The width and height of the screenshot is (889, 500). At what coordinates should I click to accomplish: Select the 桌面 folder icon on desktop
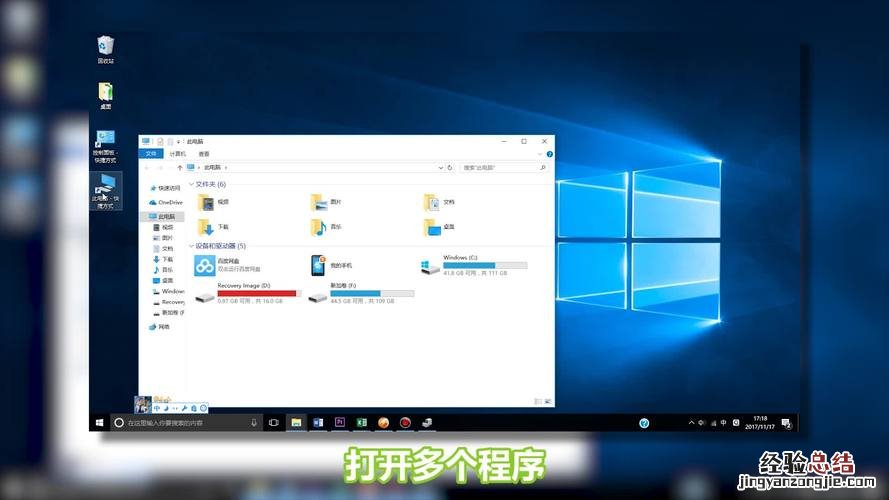tap(105, 95)
